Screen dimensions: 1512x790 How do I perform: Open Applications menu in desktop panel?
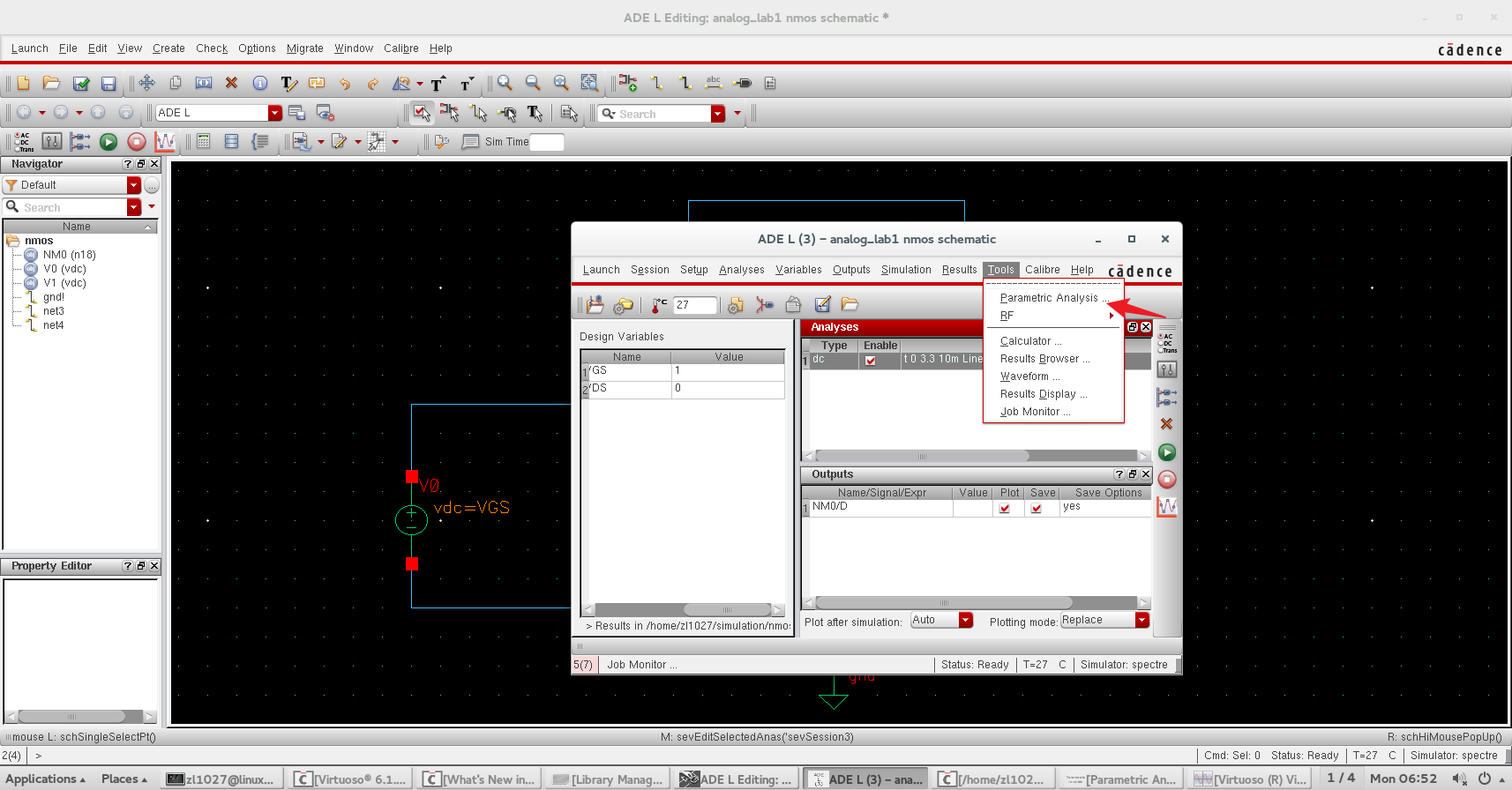pos(47,779)
